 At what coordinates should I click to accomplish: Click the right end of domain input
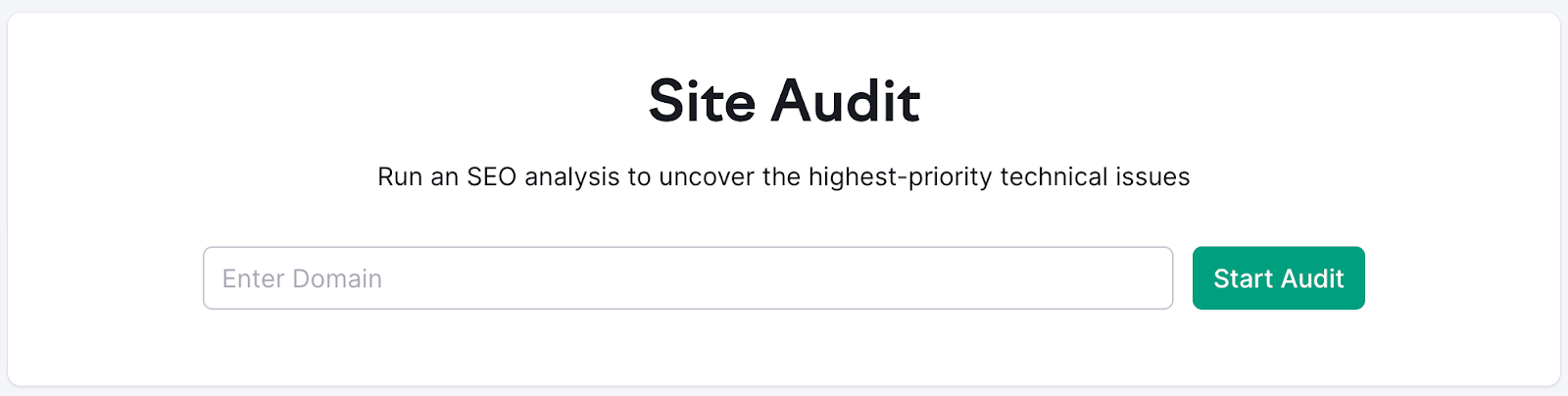1147,278
